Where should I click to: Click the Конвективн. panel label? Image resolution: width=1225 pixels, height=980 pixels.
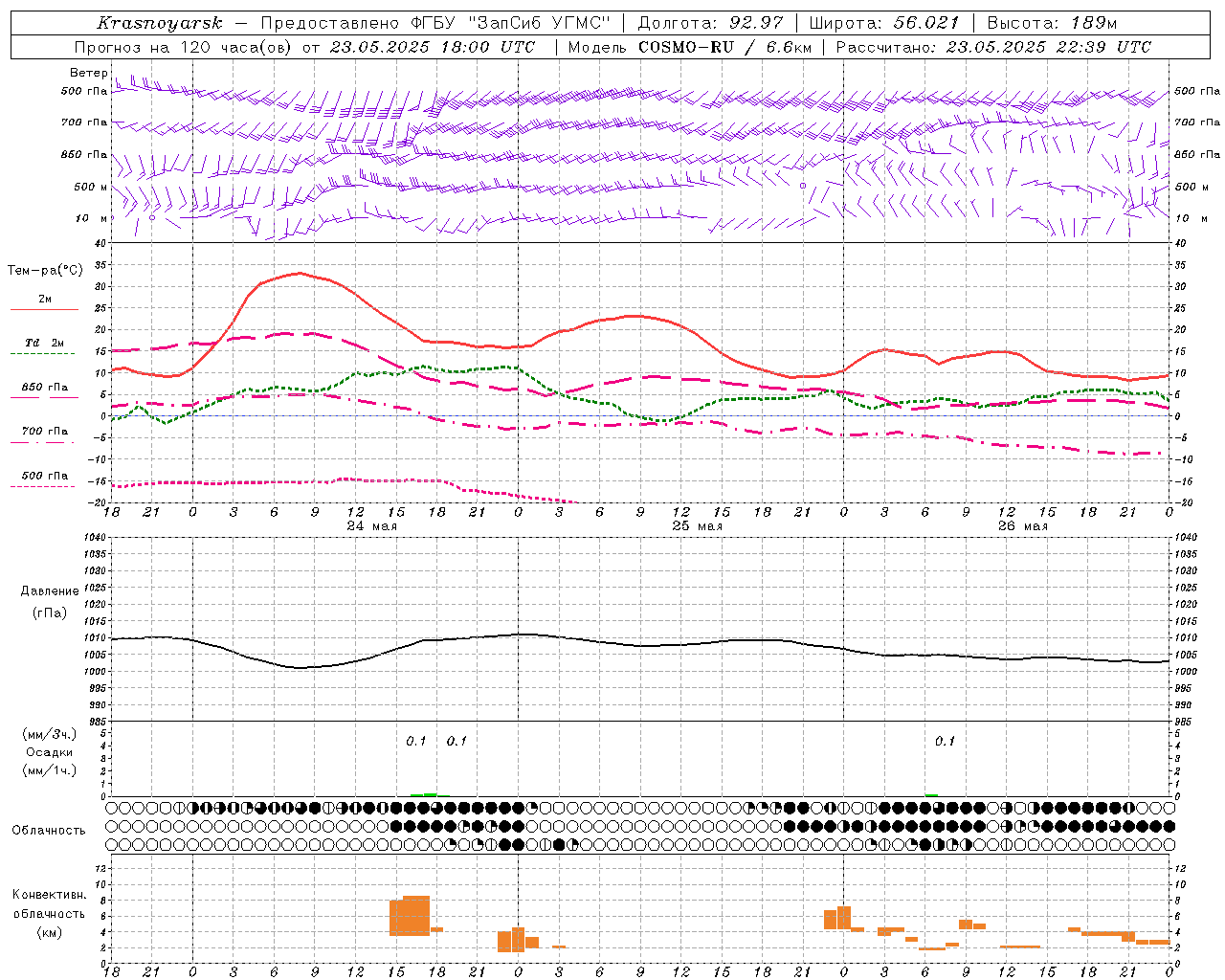[x=50, y=895]
